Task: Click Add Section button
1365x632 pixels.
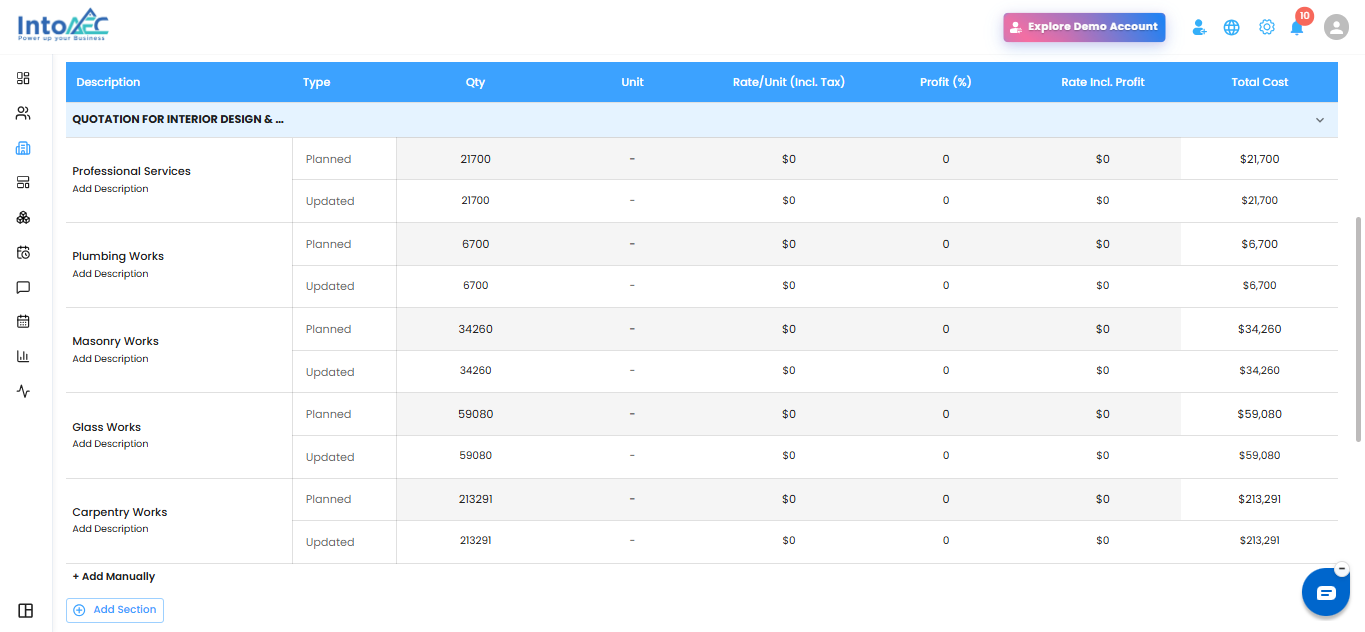Action: pyautogui.click(x=115, y=610)
